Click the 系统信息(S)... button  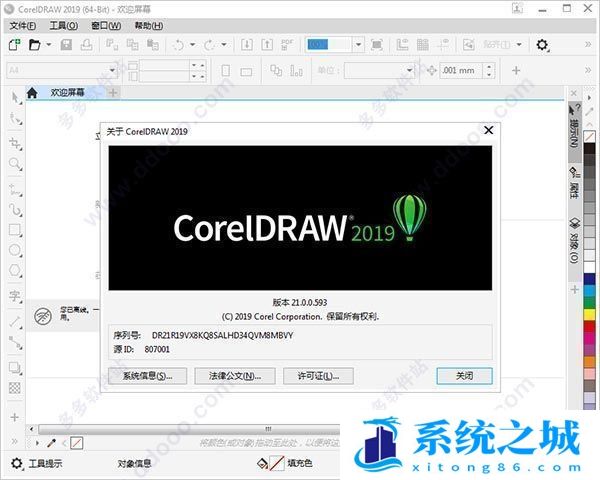tap(147, 376)
